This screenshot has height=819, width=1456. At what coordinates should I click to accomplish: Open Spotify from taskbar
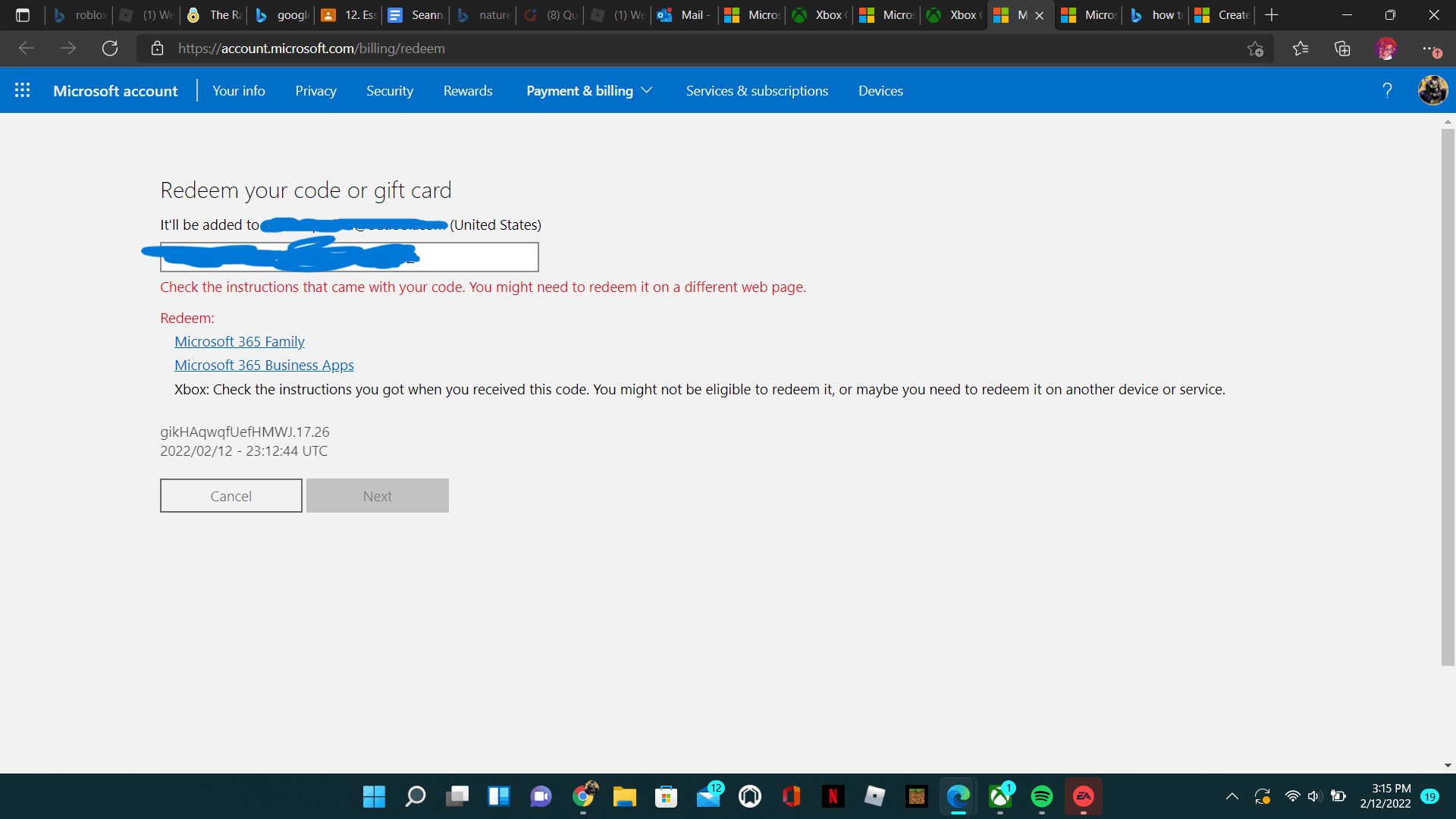[1042, 796]
